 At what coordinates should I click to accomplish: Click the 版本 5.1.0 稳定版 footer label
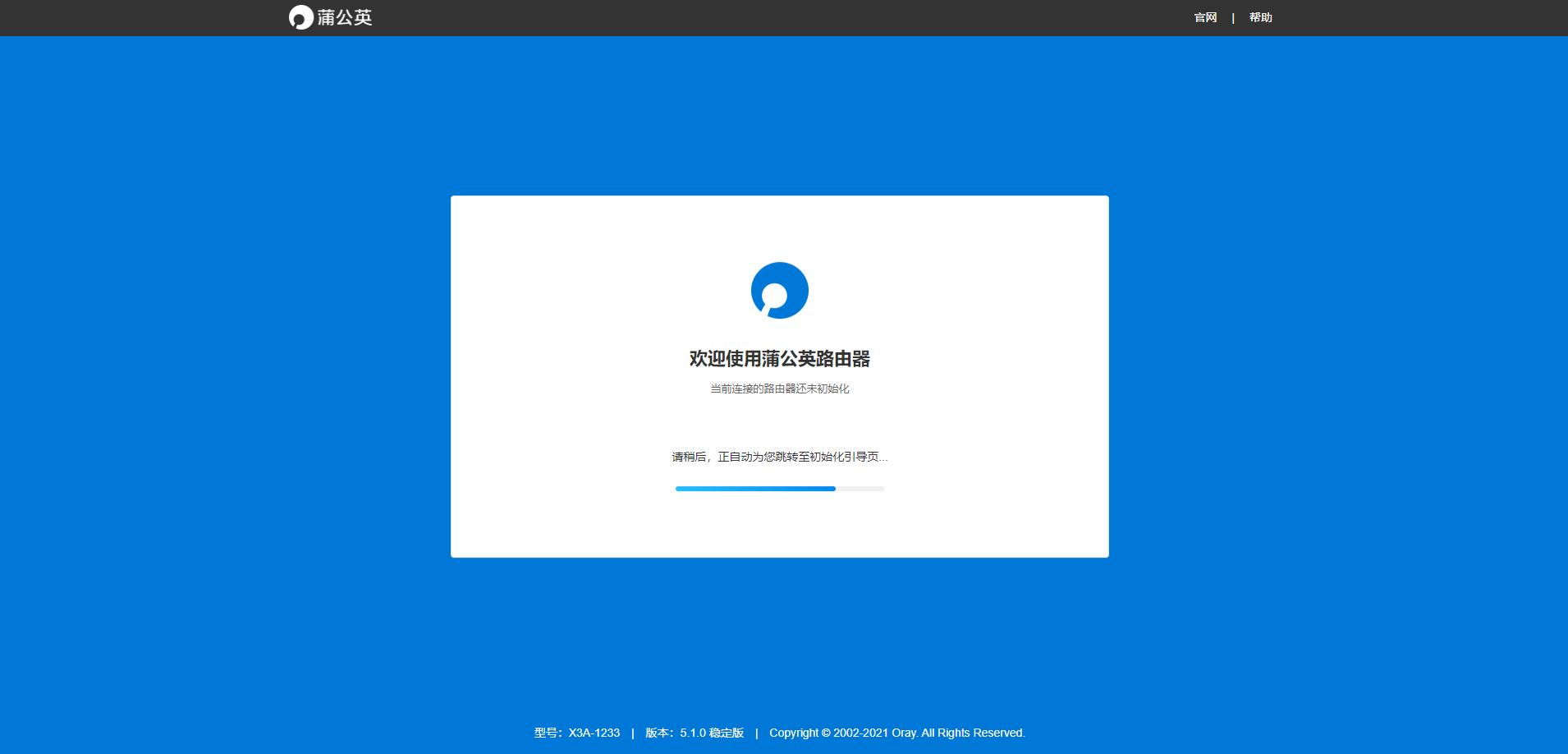(x=693, y=732)
